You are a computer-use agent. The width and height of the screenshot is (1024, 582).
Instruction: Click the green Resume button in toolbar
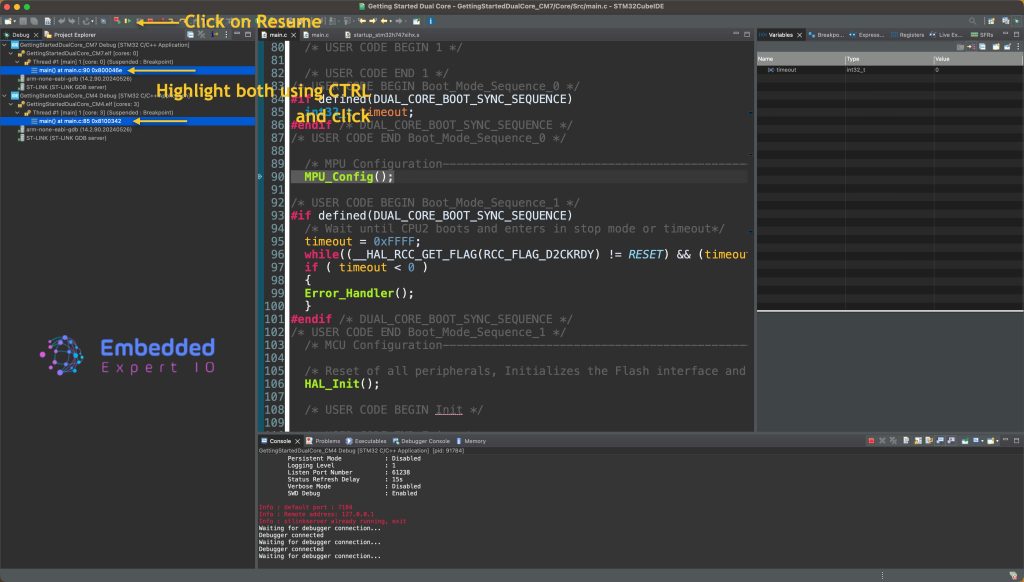(x=127, y=20)
